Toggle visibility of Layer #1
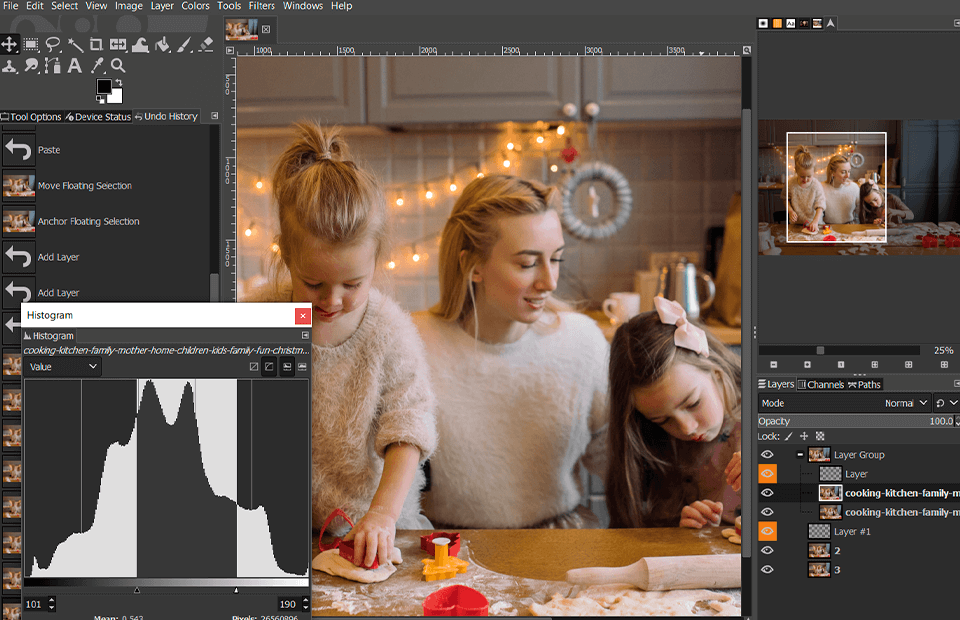The height and width of the screenshot is (620, 960). pyautogui.click(x=767, y=531)
